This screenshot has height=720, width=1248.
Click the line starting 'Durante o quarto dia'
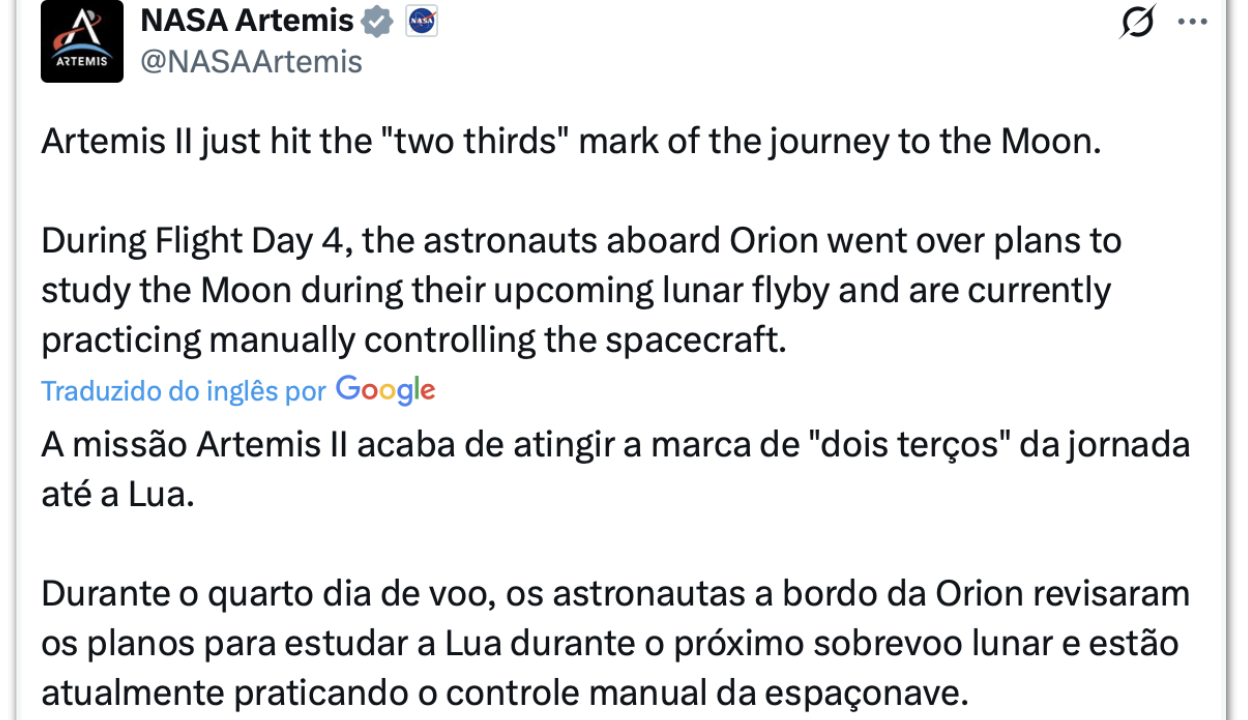click(615, 594)
